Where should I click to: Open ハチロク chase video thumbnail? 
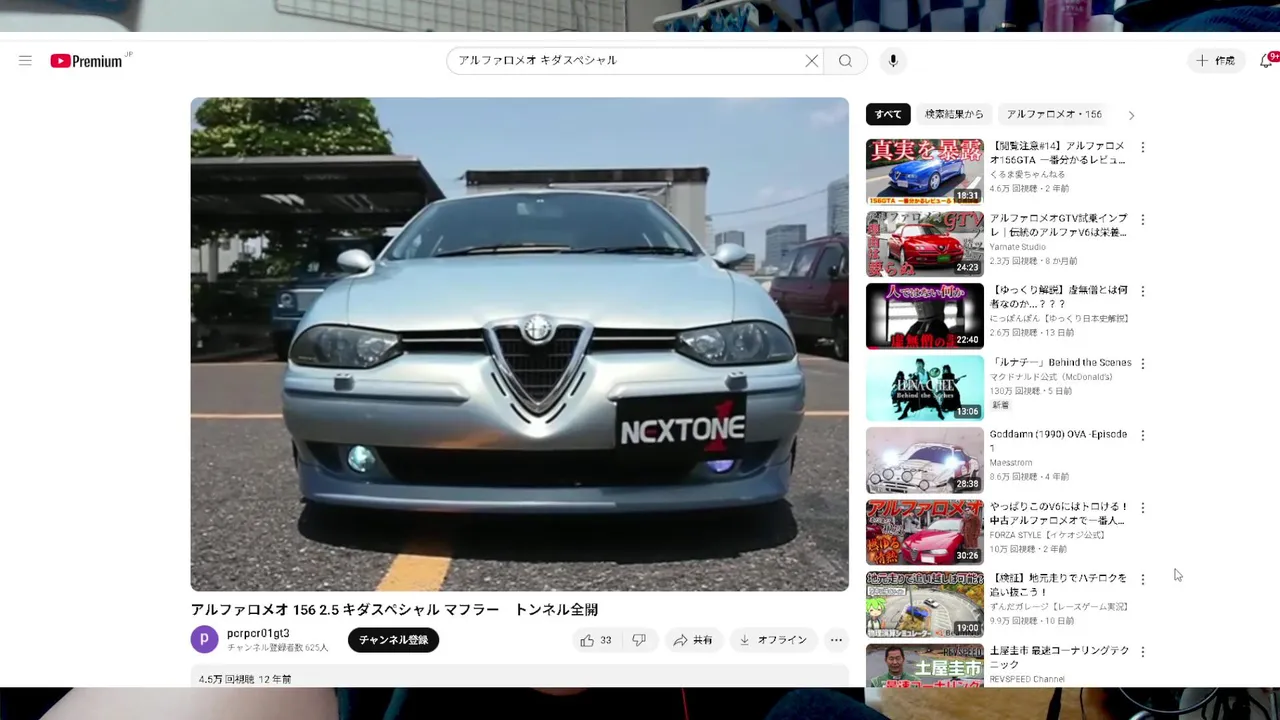[x=925, y=604]
